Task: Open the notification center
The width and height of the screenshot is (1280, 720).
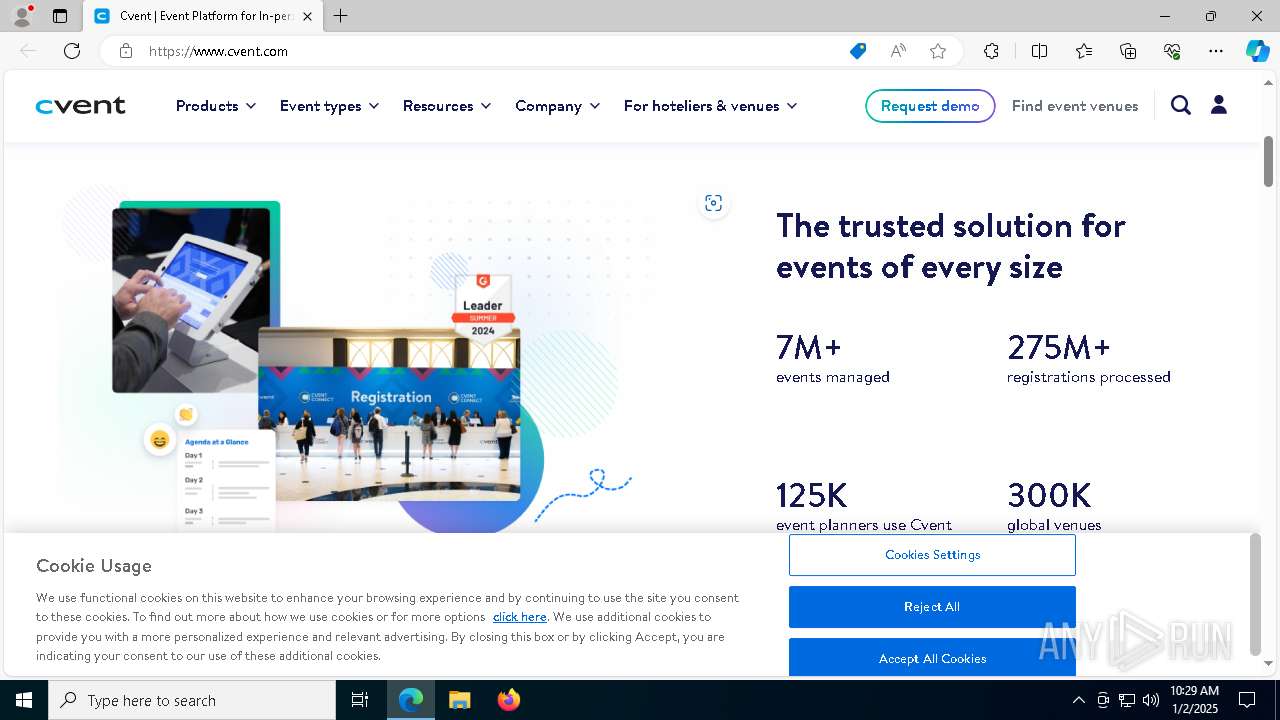Action: (x=1247, y=700)
